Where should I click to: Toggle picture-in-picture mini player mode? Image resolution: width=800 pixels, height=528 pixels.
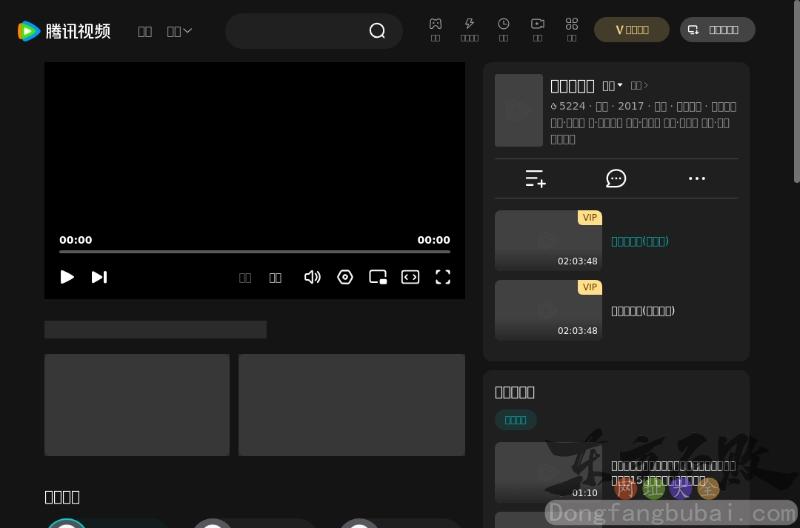coord(378,277)
